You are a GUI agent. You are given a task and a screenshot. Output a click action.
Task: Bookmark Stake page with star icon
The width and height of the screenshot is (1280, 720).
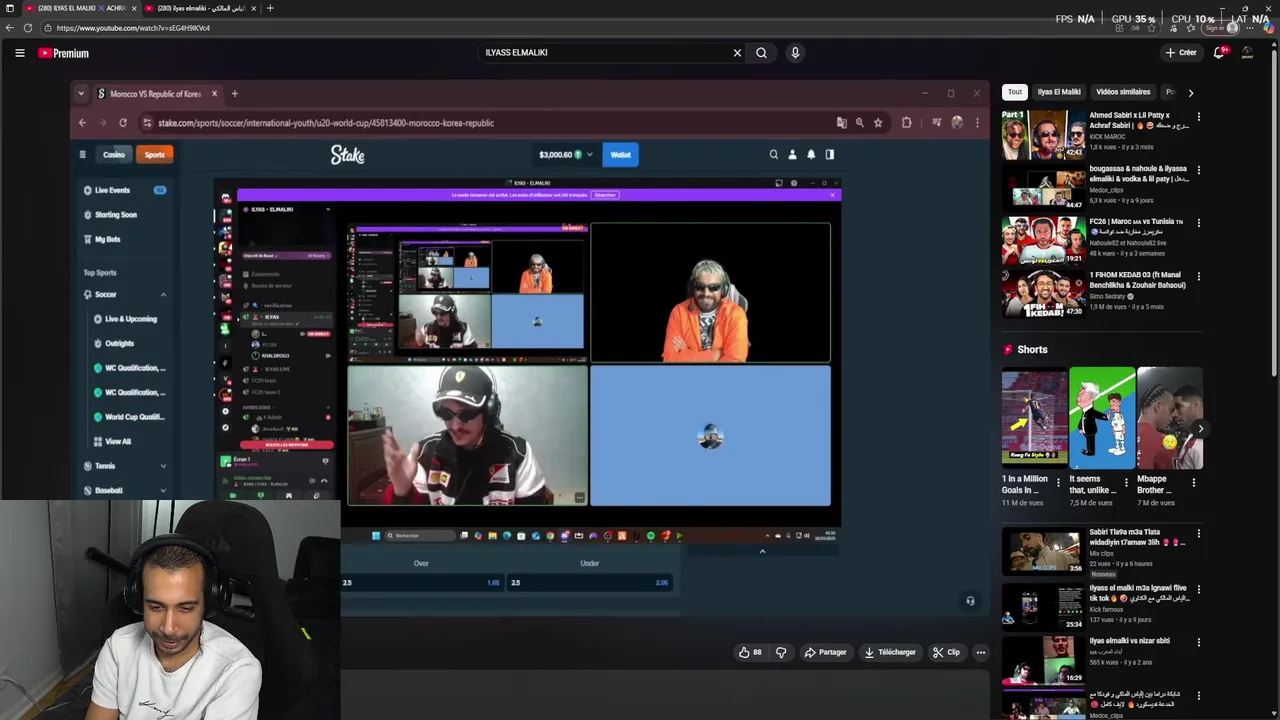point(878,123)
